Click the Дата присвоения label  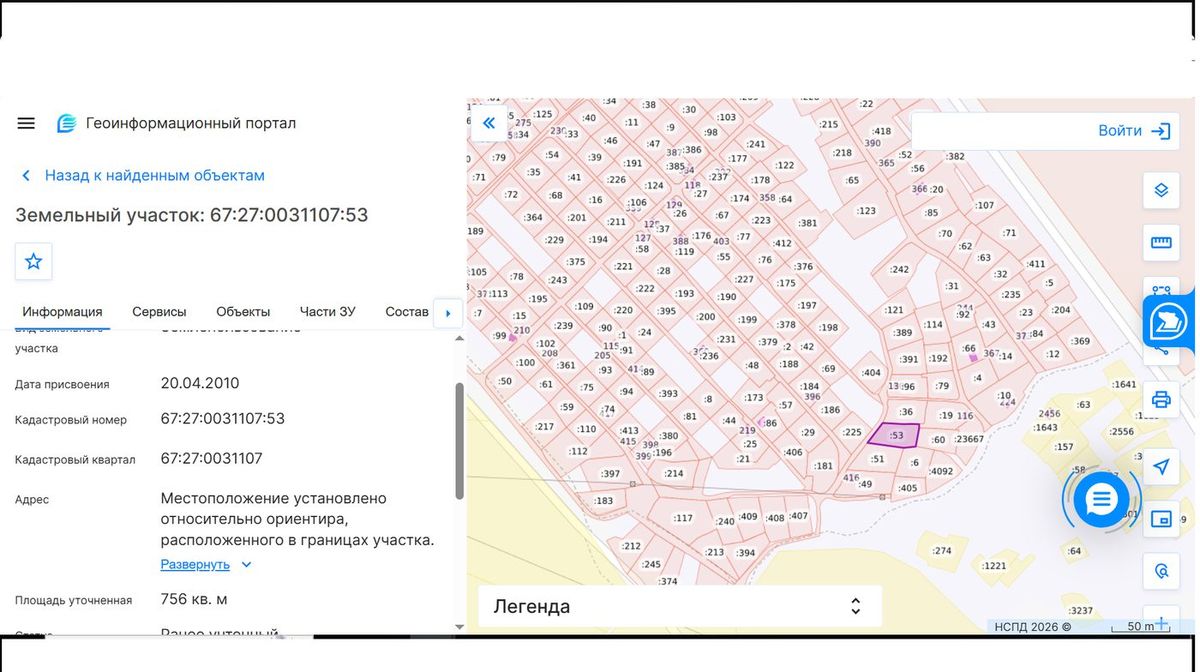click(62, 384)
